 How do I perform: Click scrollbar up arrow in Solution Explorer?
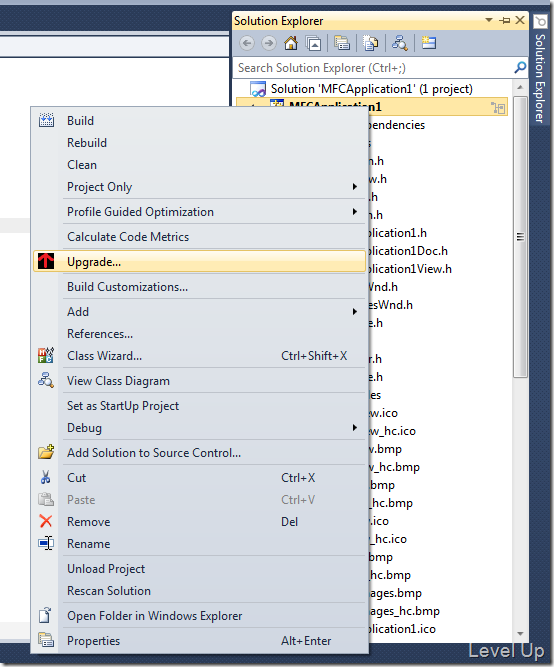520,87
